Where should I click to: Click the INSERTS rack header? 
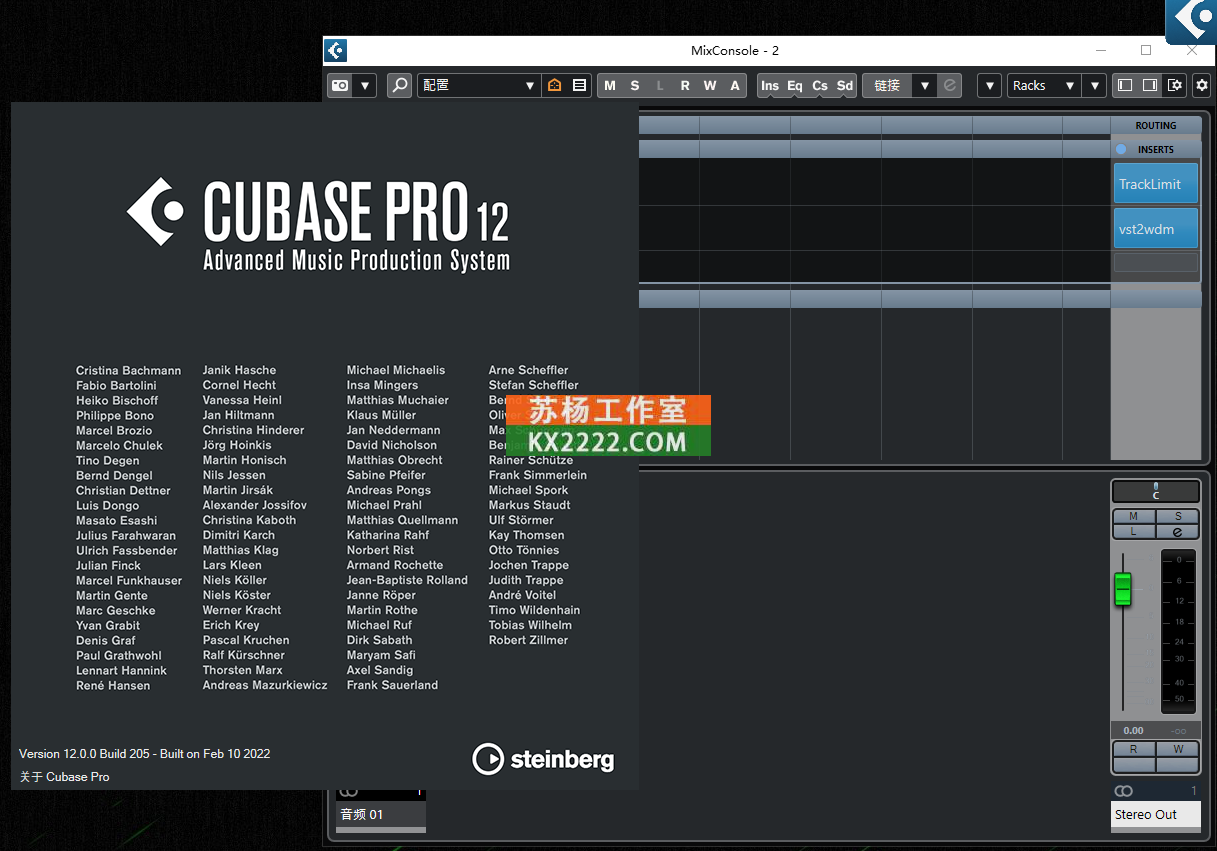[x=1156, y=149]
